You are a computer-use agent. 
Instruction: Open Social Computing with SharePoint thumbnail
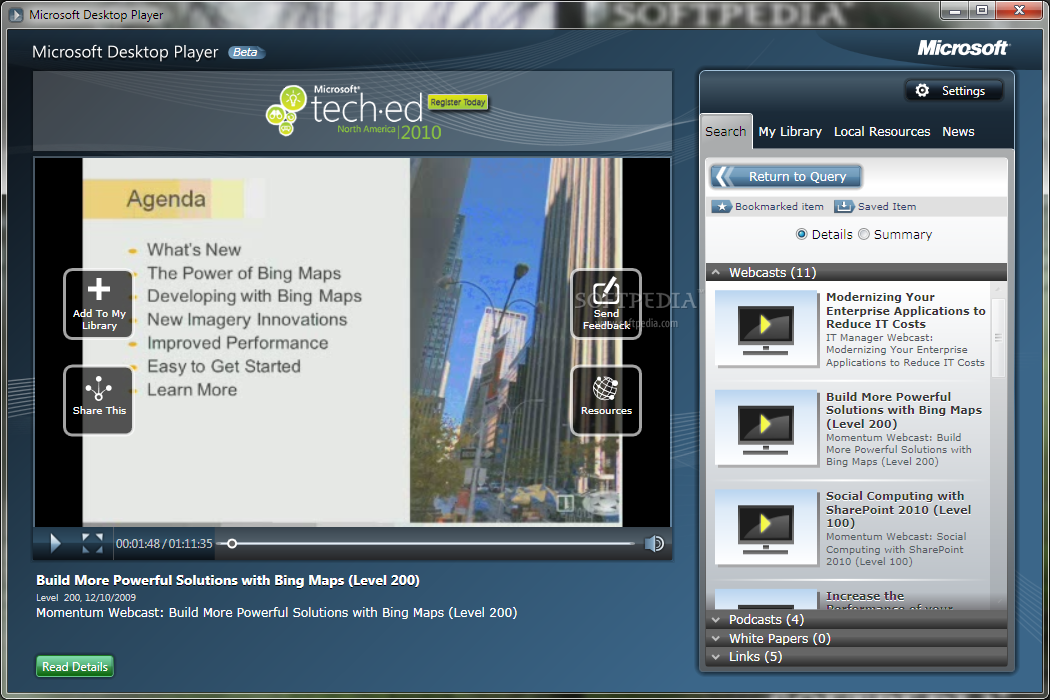pos(766,527)
